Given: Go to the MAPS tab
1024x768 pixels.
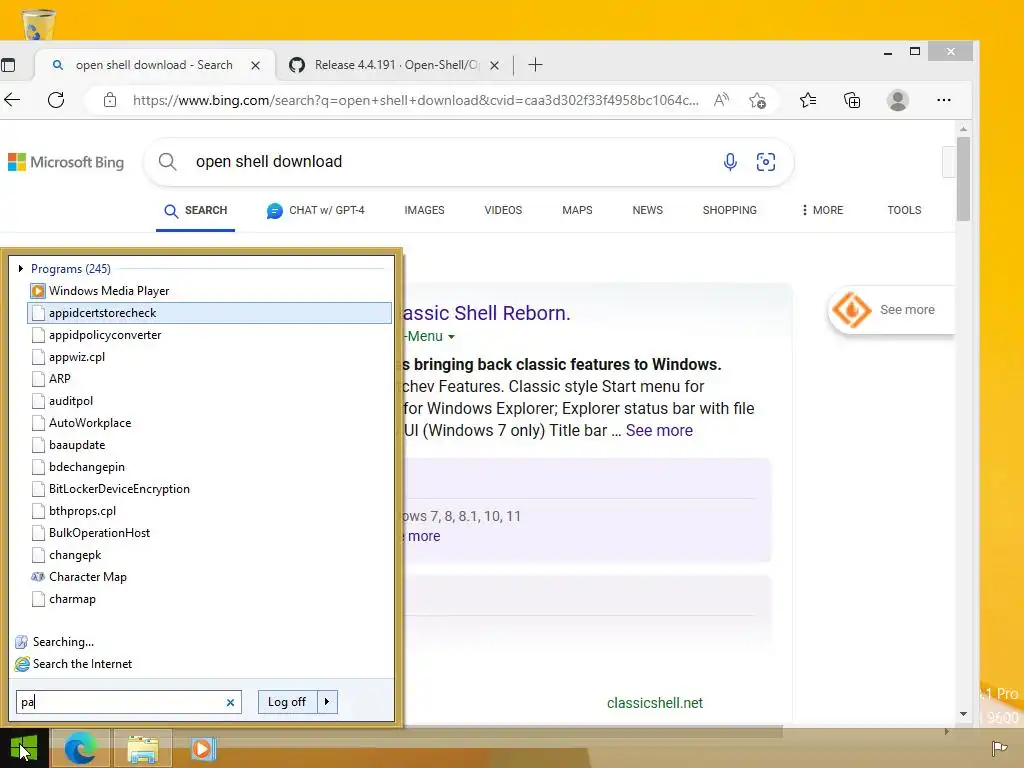Looking at the screenshot, I should [577, 210].
